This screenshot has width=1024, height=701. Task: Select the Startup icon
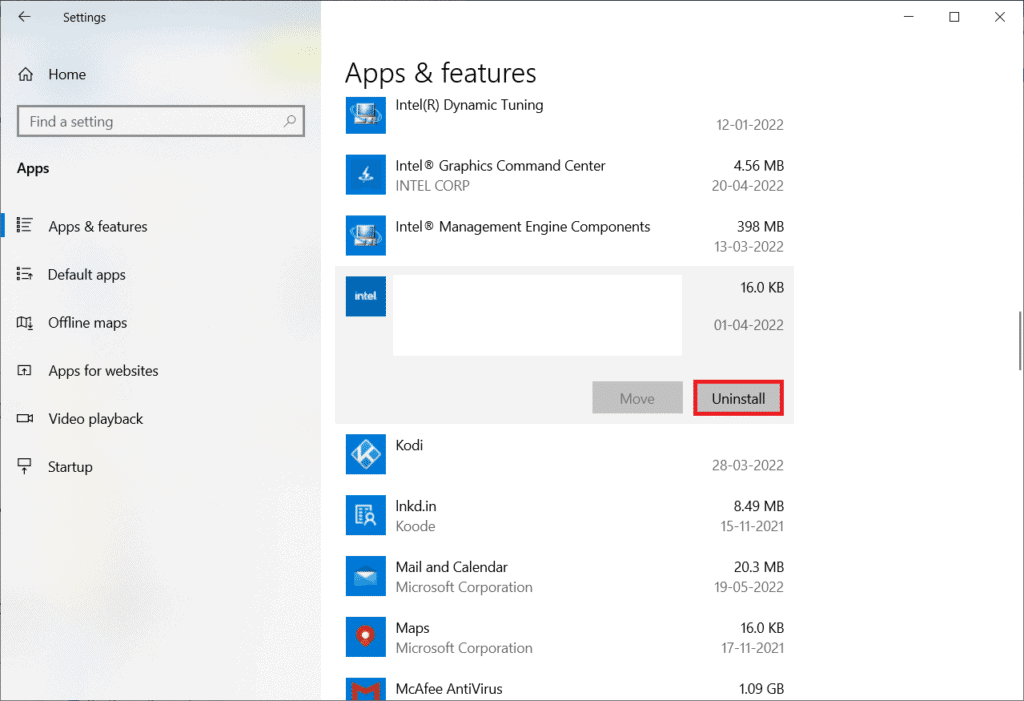(24, 466)
